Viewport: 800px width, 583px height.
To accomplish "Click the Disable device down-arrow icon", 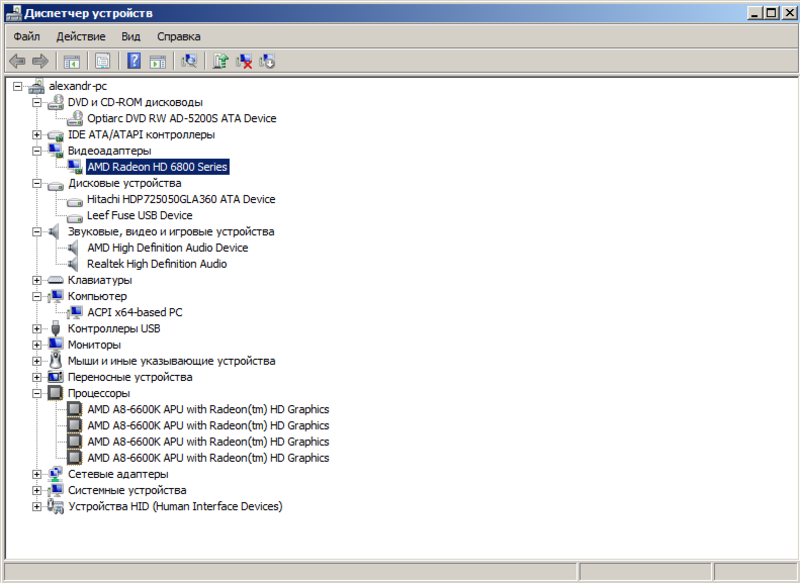I will (267, 62).
